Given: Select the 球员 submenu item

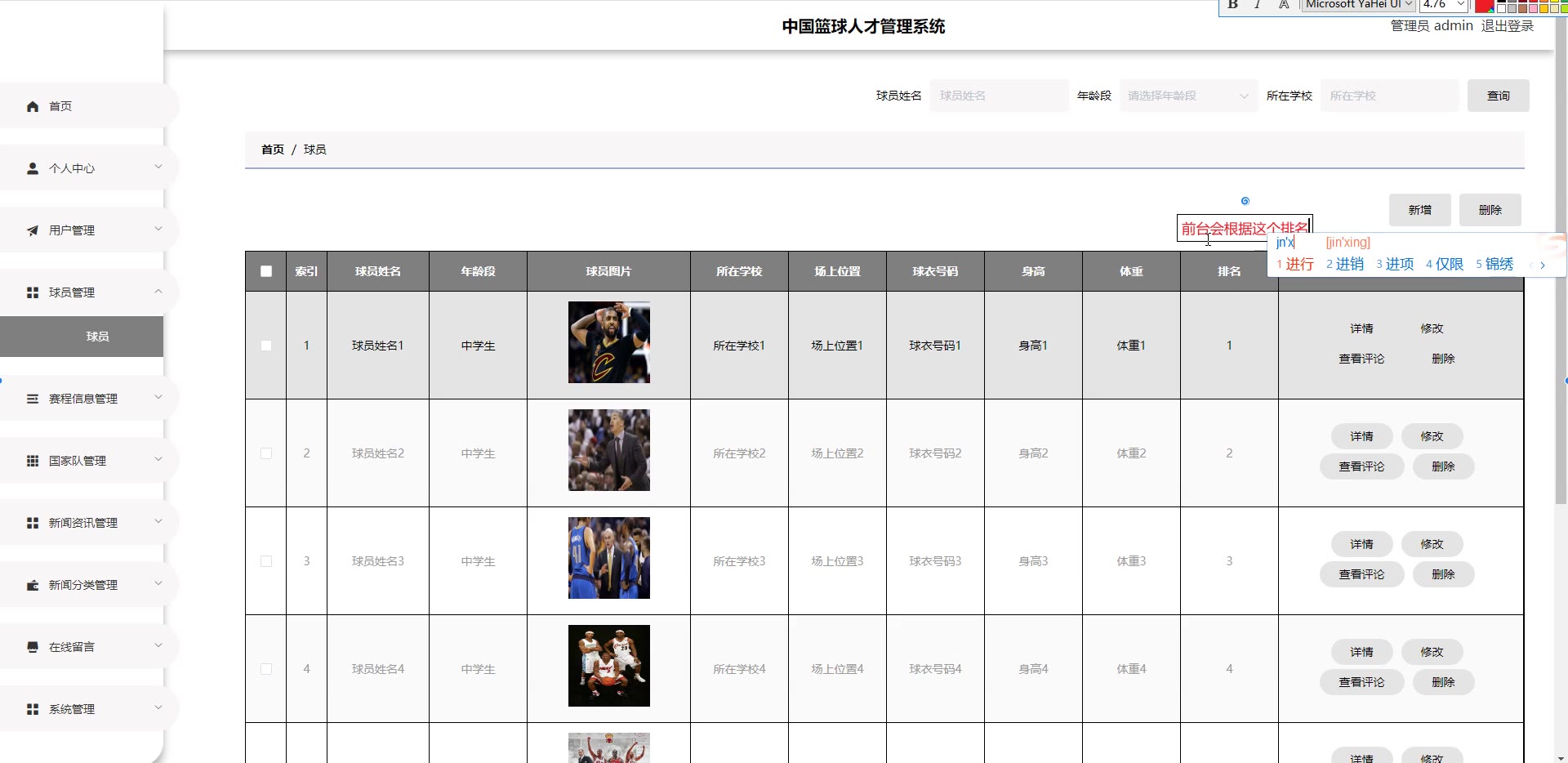Looking at the screenshot, I should pos(82,337).
